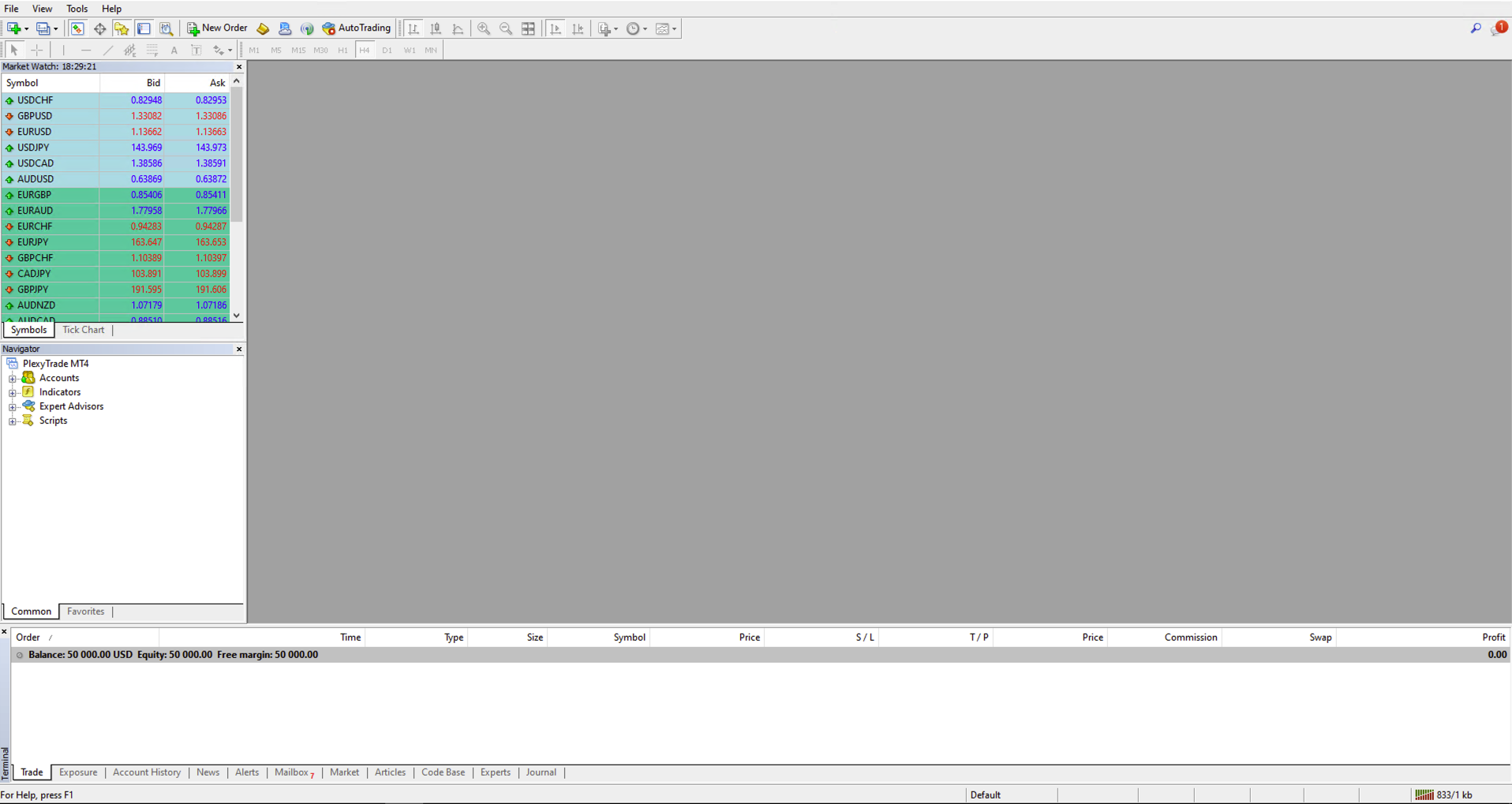Select the Trendline tool
This screenshot has height=804, width=1512.
tap(108, 50)
